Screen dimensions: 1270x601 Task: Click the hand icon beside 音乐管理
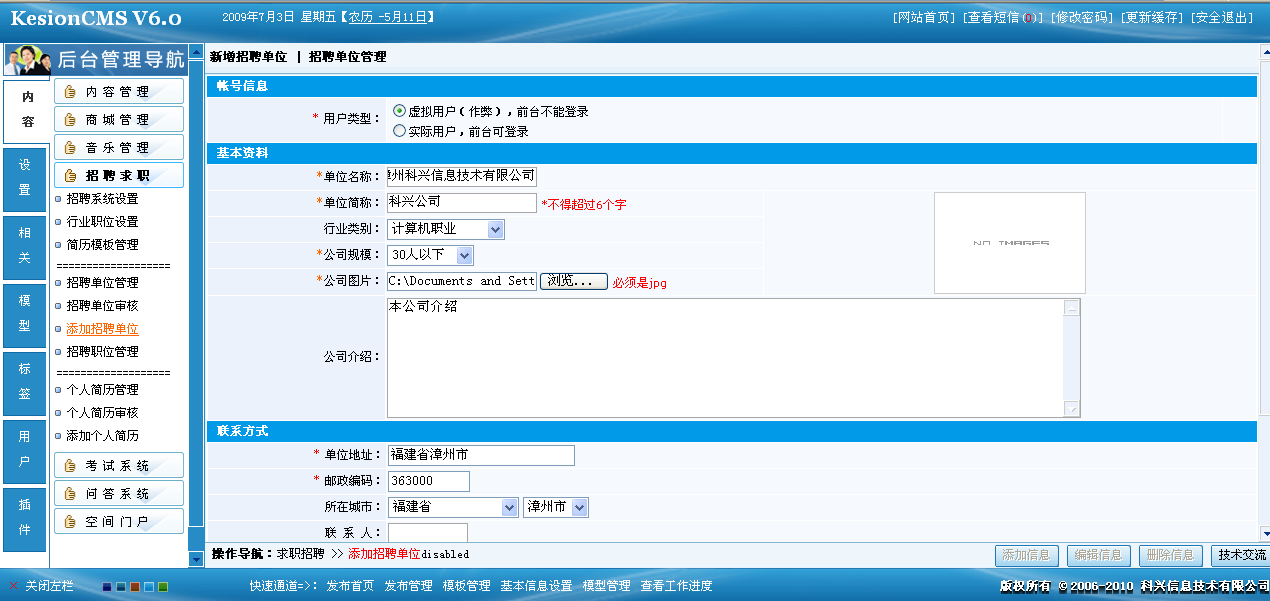[x=70, y=148]
